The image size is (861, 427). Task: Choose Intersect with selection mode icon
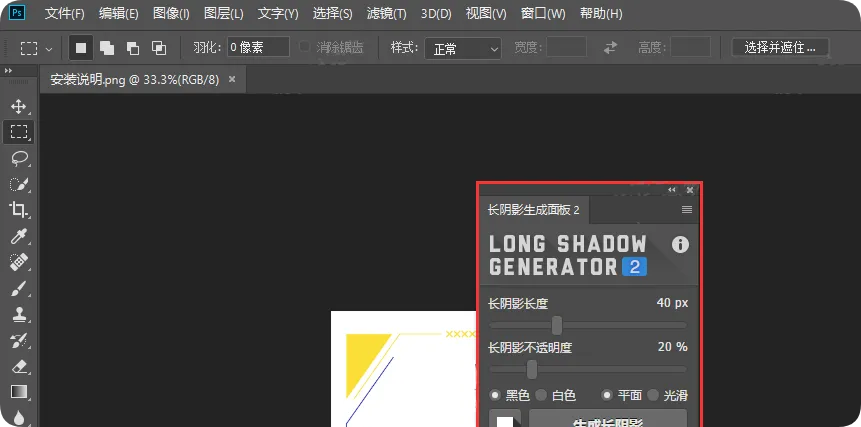point(159,48)
